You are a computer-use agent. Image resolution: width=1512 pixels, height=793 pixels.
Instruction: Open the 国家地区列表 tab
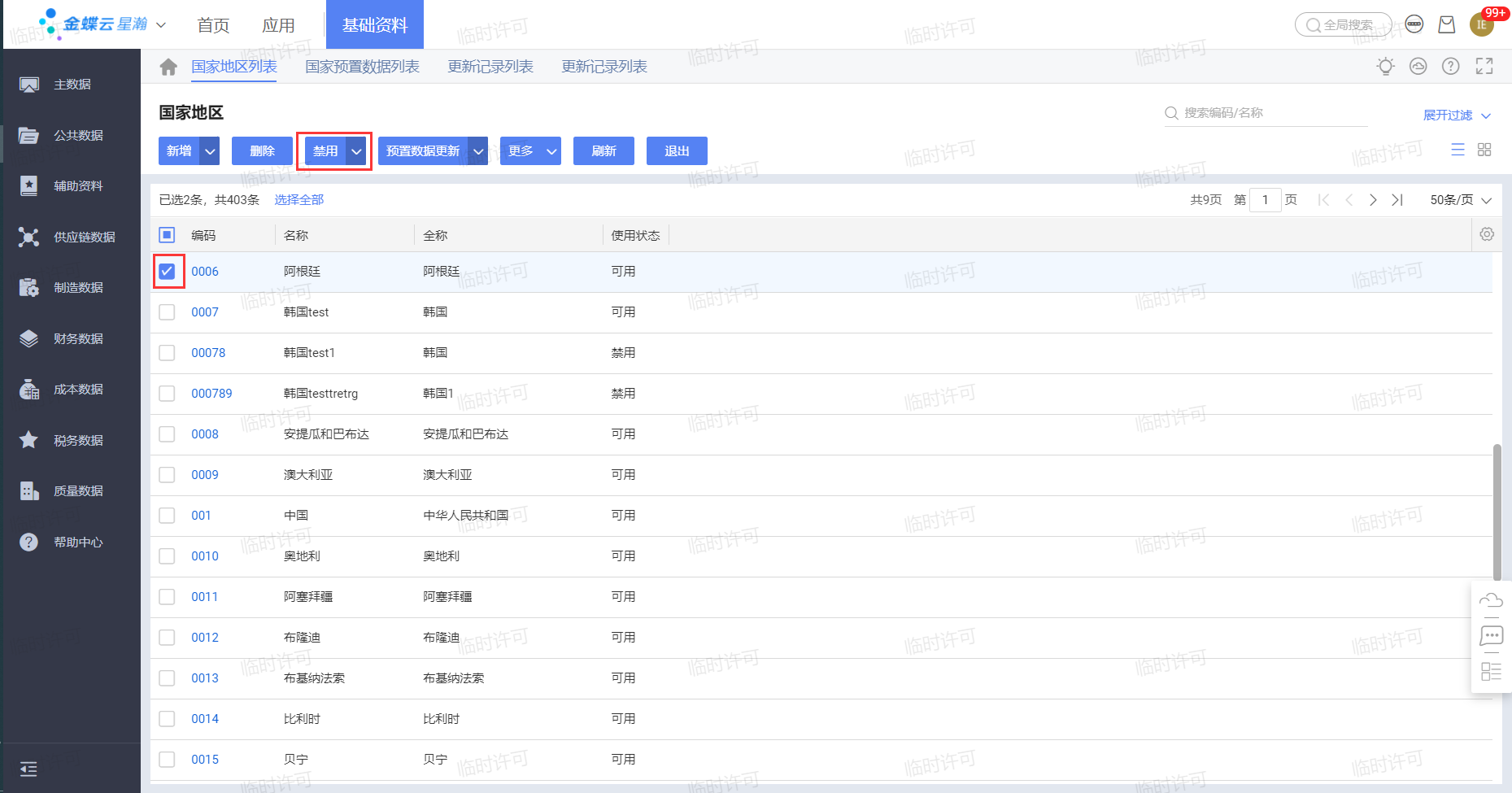tap(234, 67)
